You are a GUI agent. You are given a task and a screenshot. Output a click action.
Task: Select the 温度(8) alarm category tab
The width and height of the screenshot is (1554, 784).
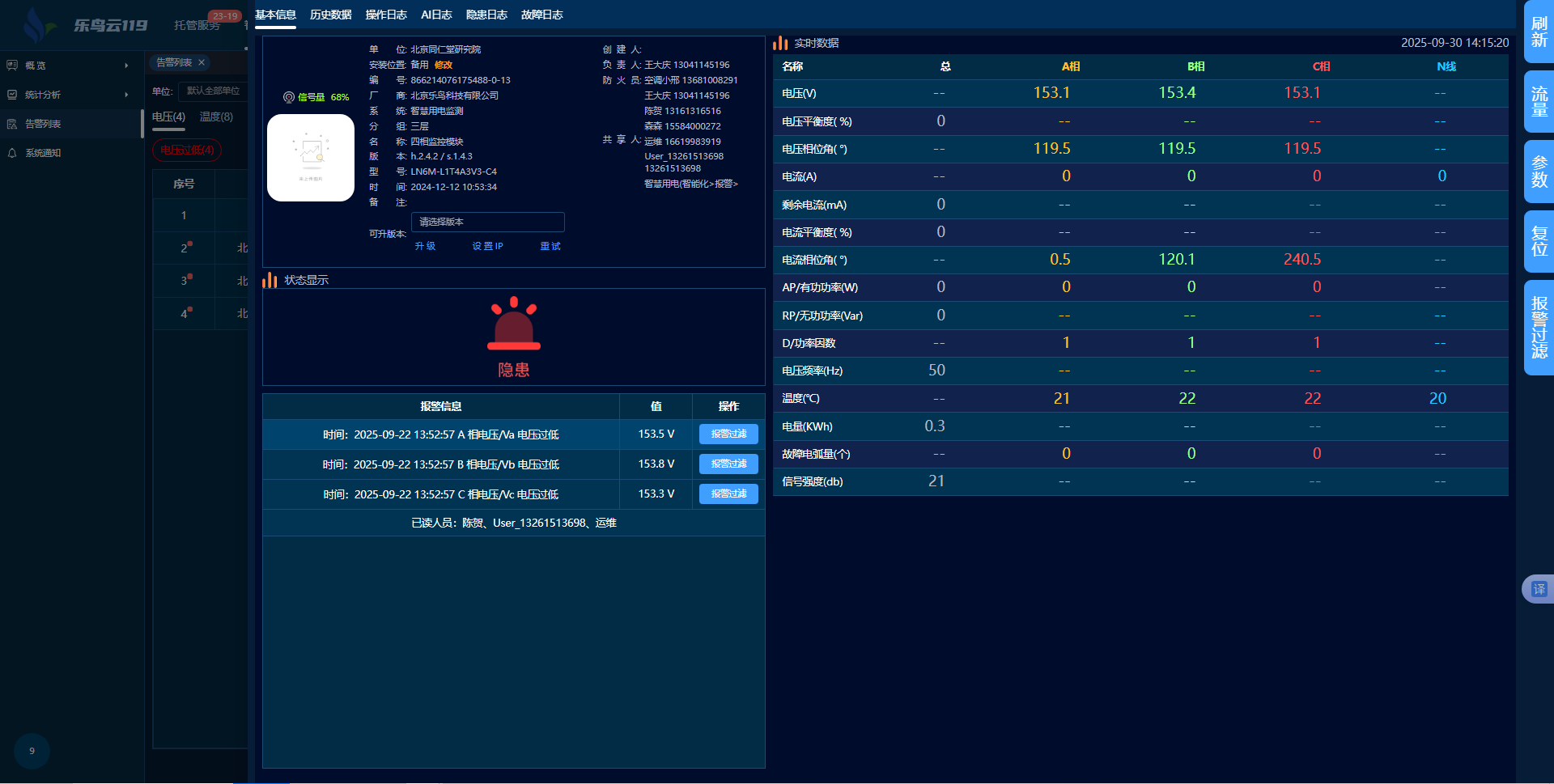[x=216, y=117]
